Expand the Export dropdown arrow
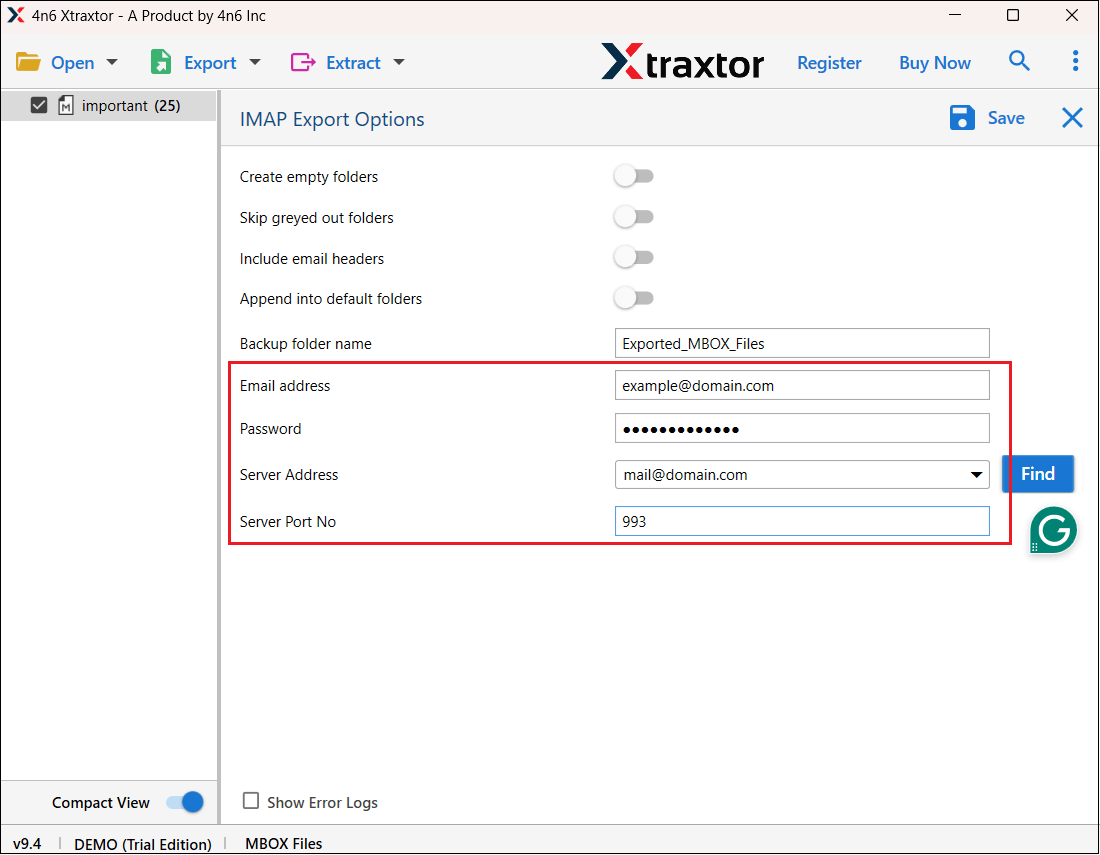1100x855 pixels. click(253, 62)
